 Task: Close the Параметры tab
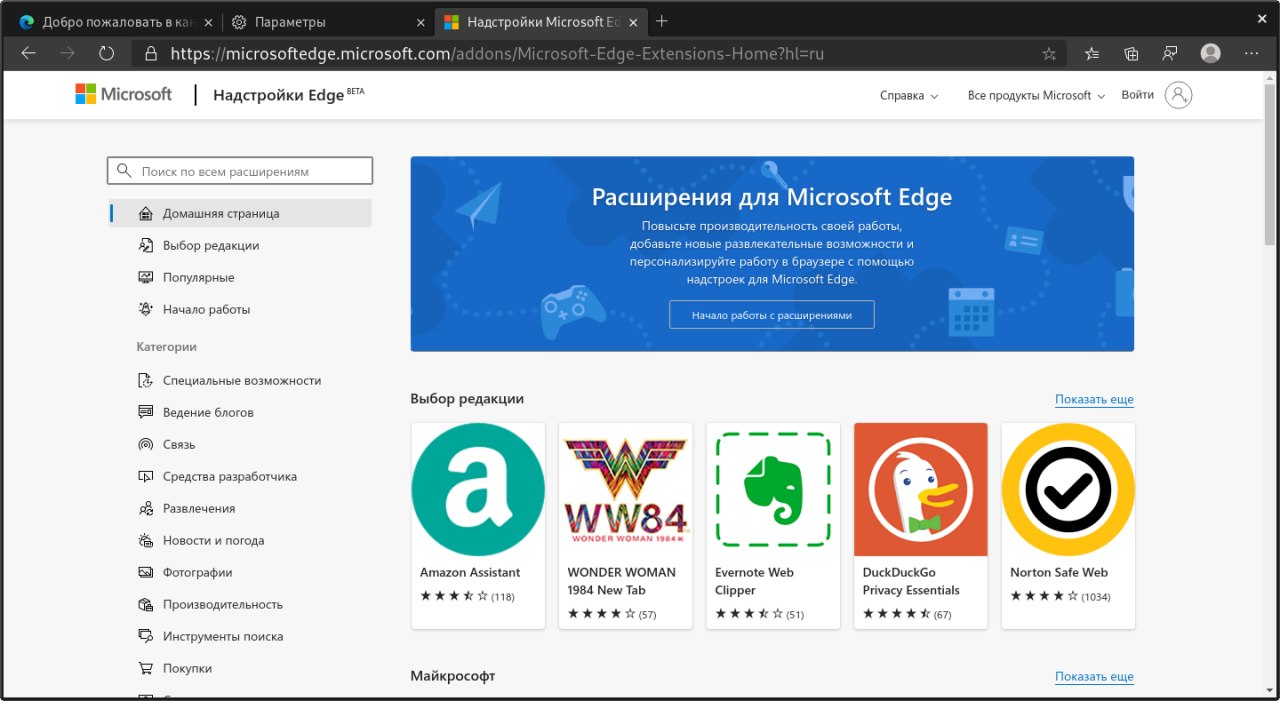click(421, 22)
